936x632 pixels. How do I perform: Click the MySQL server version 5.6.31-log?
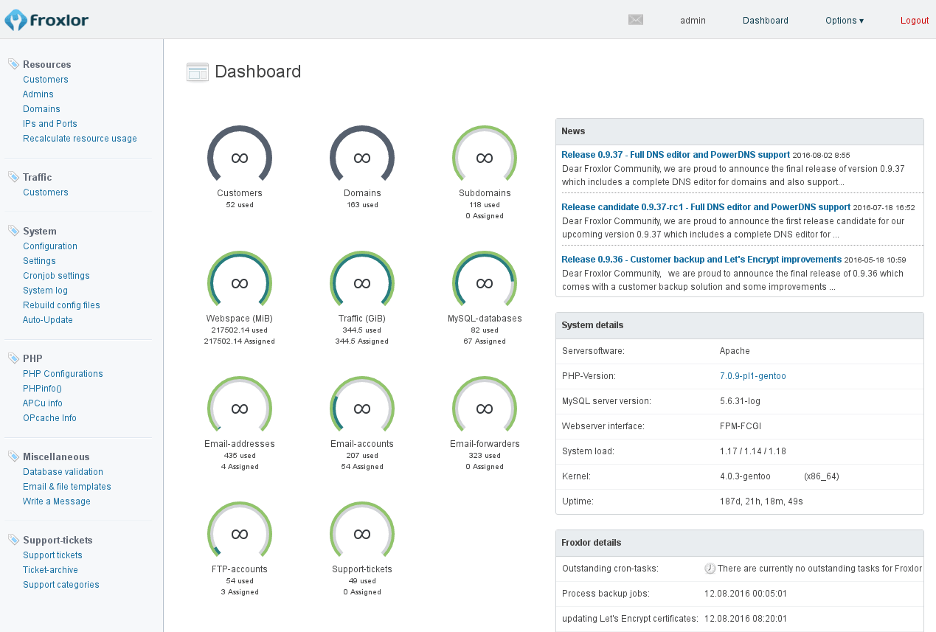740,401
